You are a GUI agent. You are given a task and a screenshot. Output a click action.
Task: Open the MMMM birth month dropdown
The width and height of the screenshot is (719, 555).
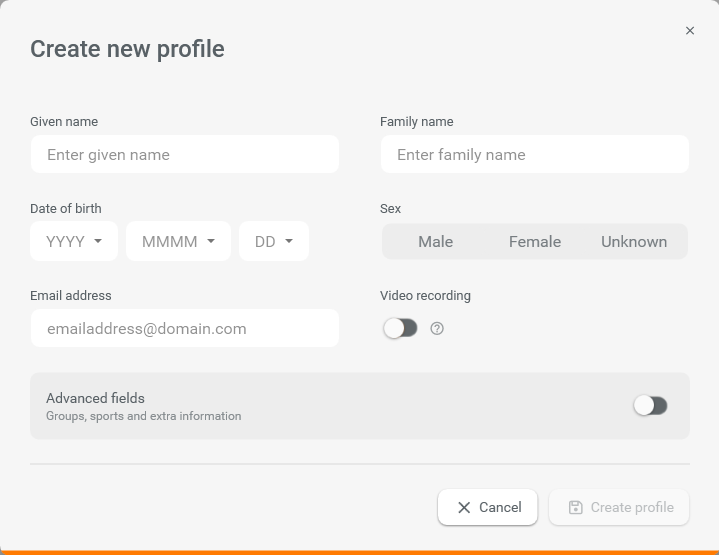(x=178, y=241)
